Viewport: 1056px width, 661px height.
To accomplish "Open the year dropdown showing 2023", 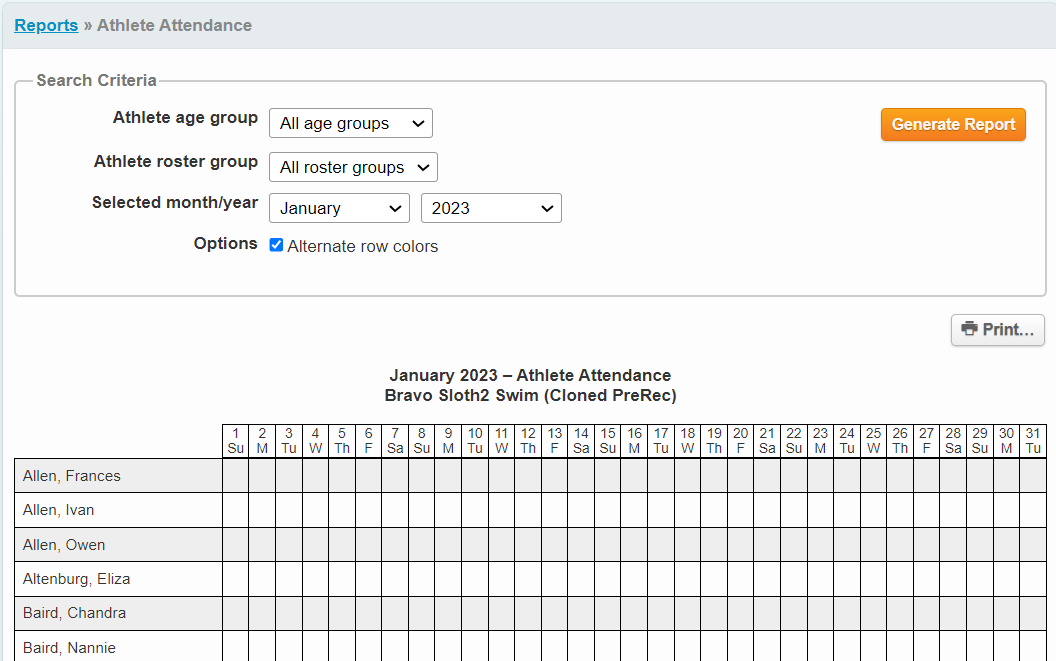I will click(491, 208).
